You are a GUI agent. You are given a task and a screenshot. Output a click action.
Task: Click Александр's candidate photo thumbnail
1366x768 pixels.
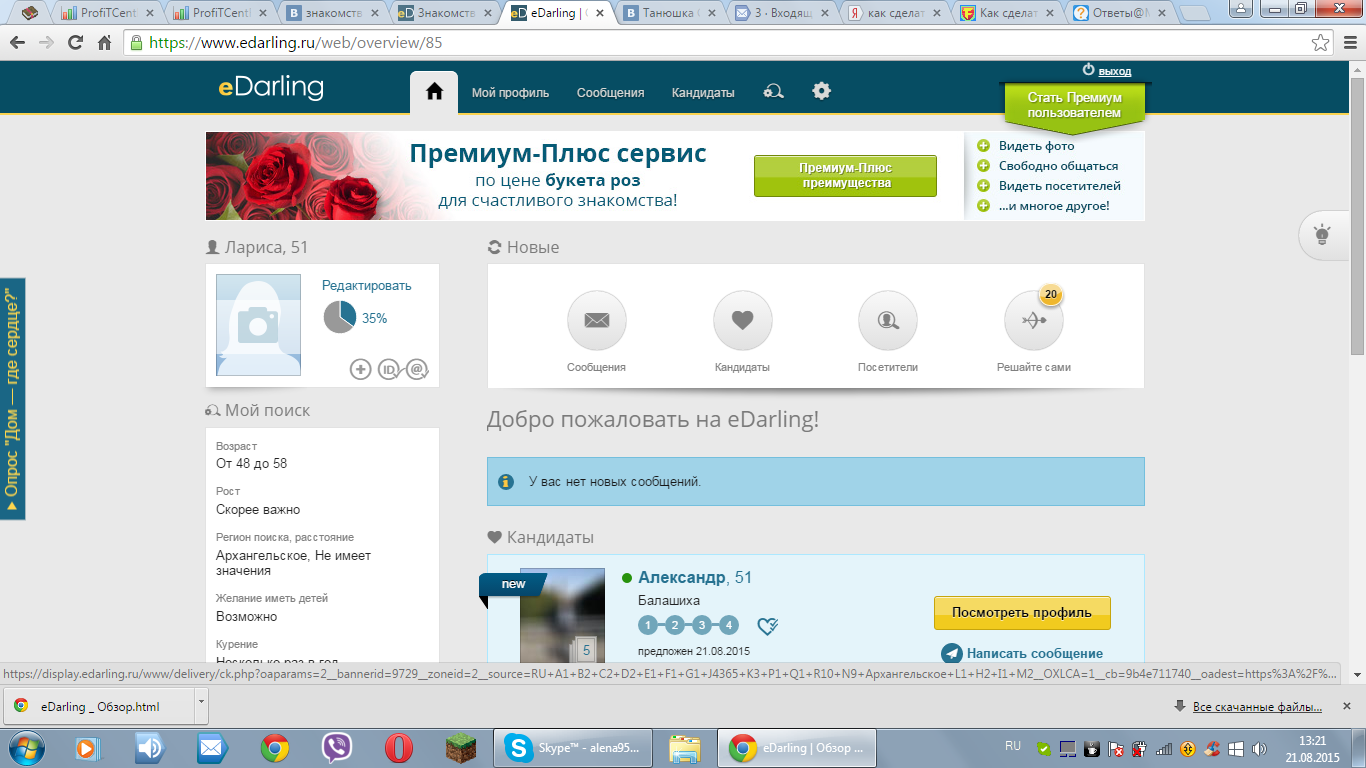(562, 615)
